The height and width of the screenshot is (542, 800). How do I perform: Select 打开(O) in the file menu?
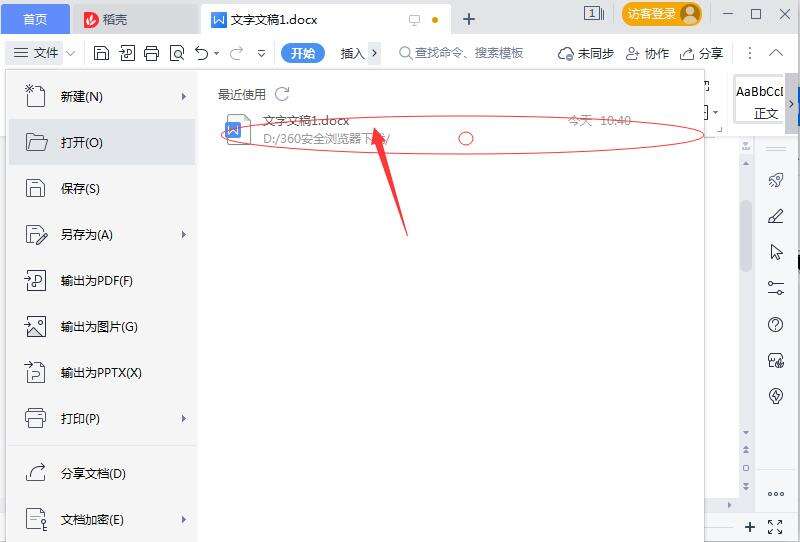[102, 142]
